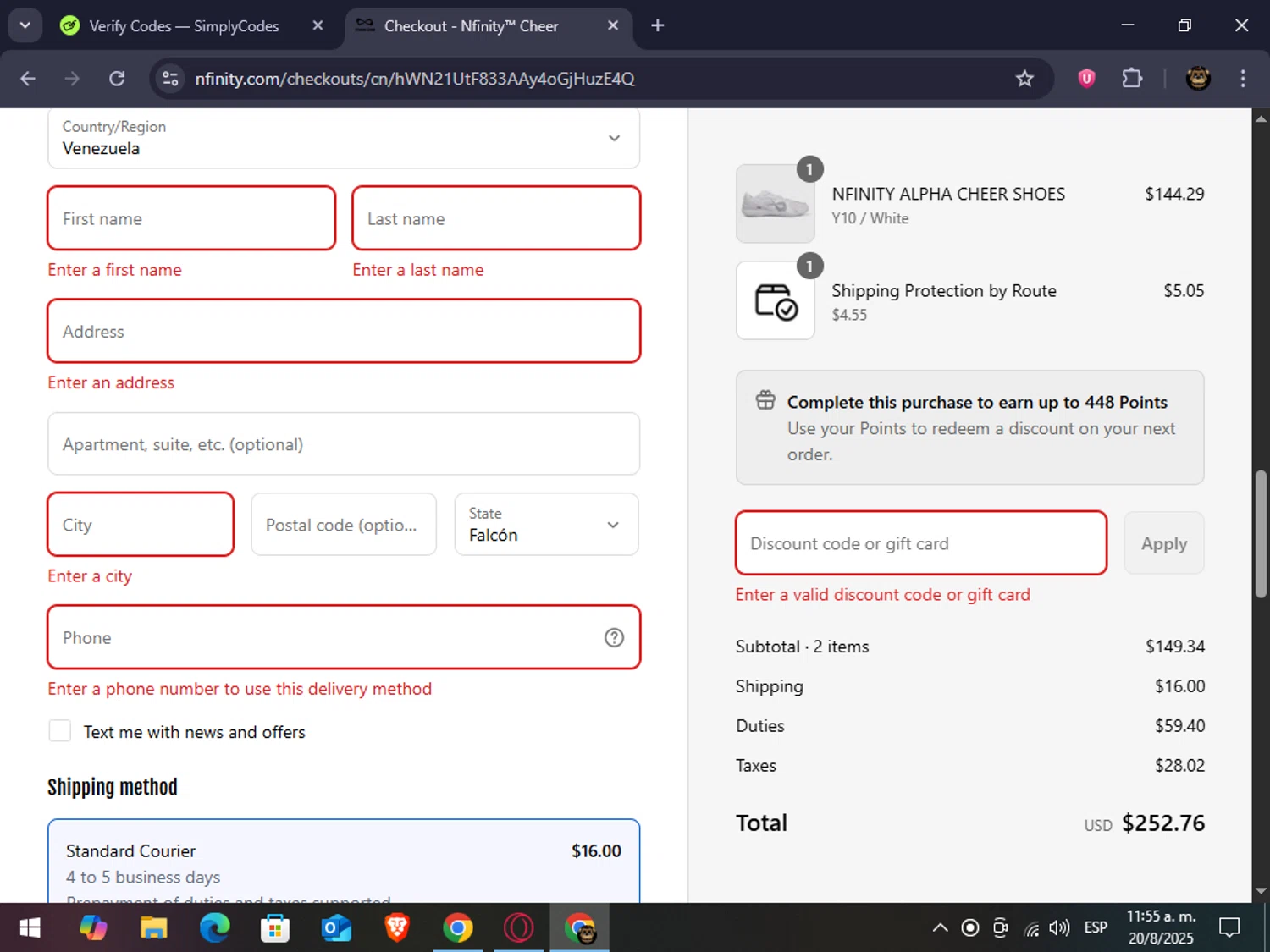Close the Checkout Nfinity Cheer tab
Viewport: 1270px width, 952px height.
(x=613, y=25)
